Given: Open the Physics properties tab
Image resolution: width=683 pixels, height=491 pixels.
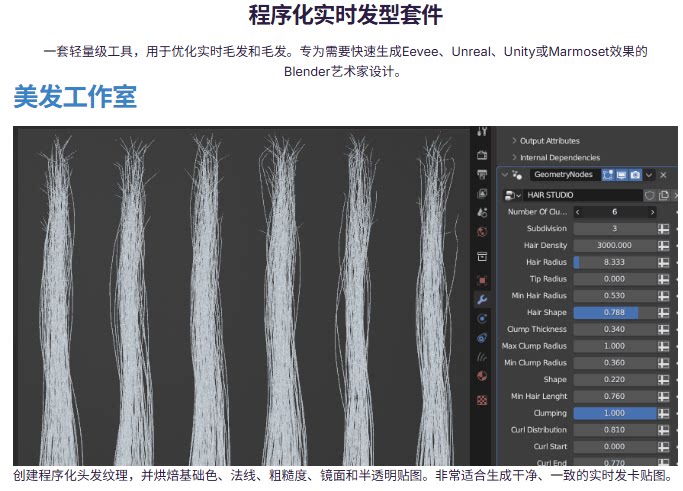Looking at the screenshot, I should tap(482, 338).
